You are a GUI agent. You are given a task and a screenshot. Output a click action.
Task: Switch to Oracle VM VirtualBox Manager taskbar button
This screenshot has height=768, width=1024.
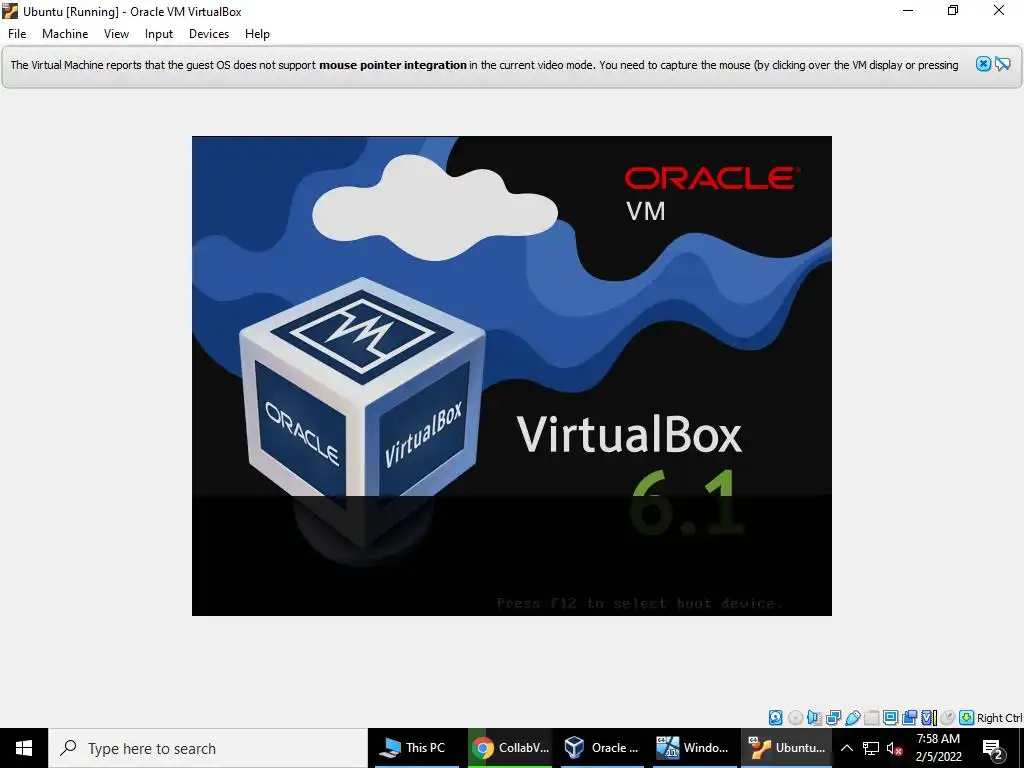point(603,748)
